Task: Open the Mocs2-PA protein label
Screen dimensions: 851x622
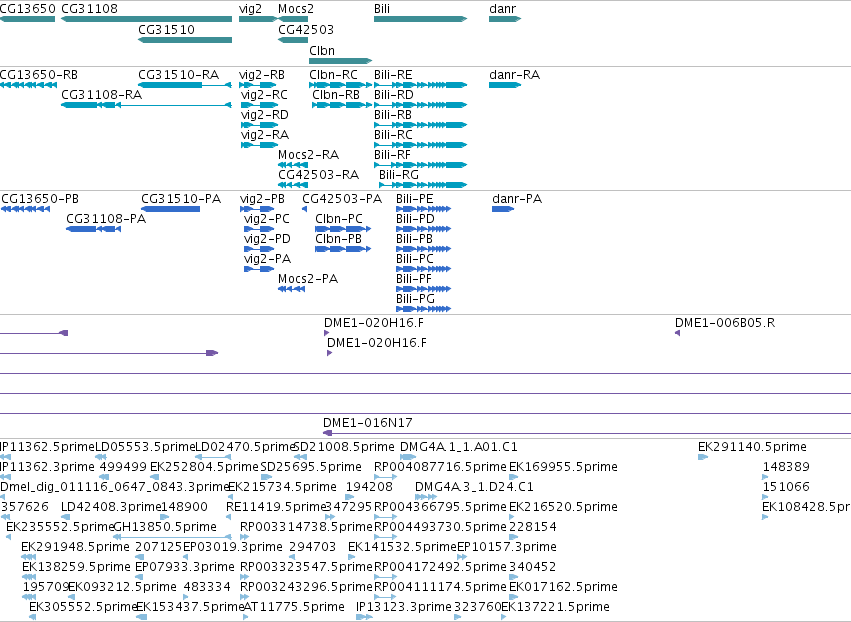Action: pyautogui.click(x=308, y=279)
